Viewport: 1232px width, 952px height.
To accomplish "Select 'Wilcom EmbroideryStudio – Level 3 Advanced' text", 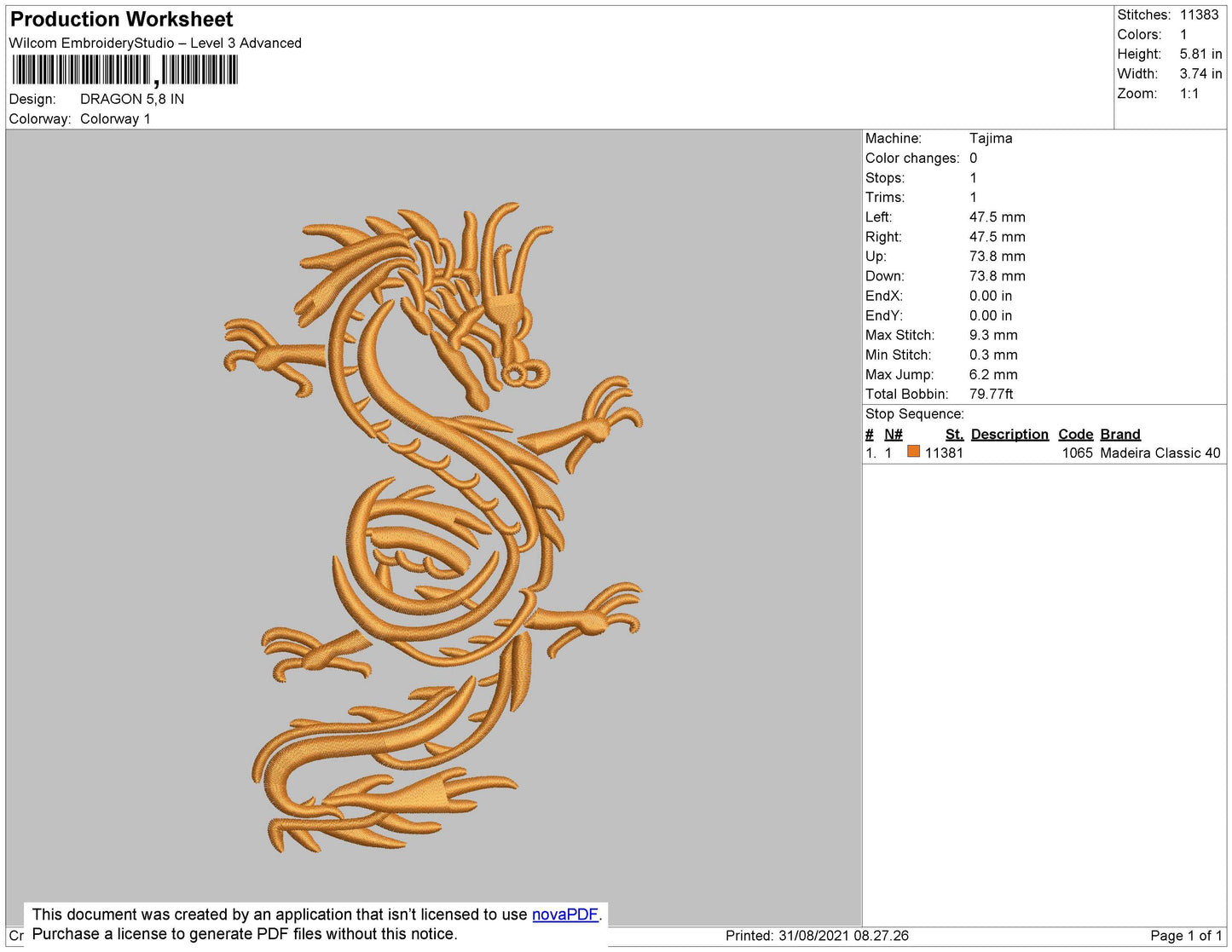I will tap(155, 43).
